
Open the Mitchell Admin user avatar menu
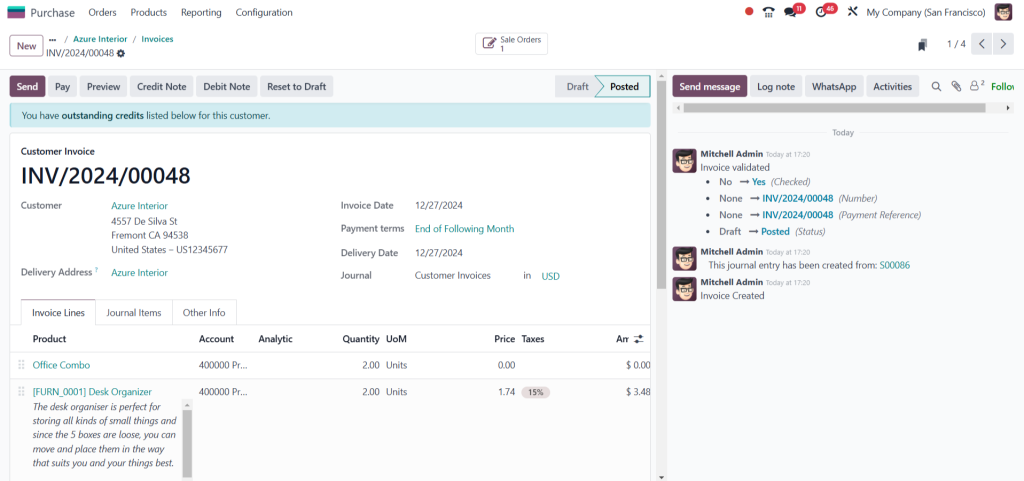pos(1003,12)
